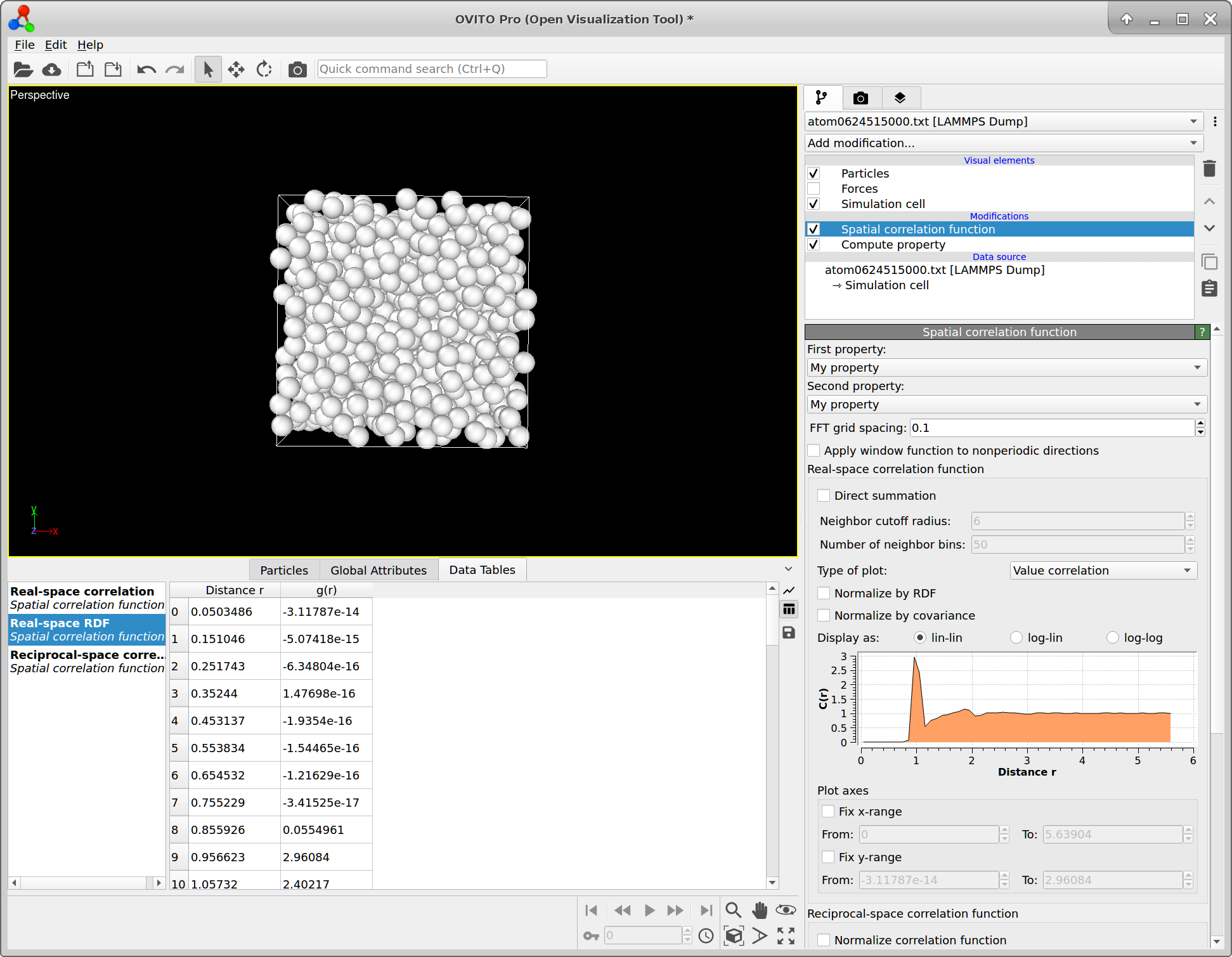The image size is (1232, 957).
Task: Play the animation
Action: pyautogui.click(x=649, y=909)
